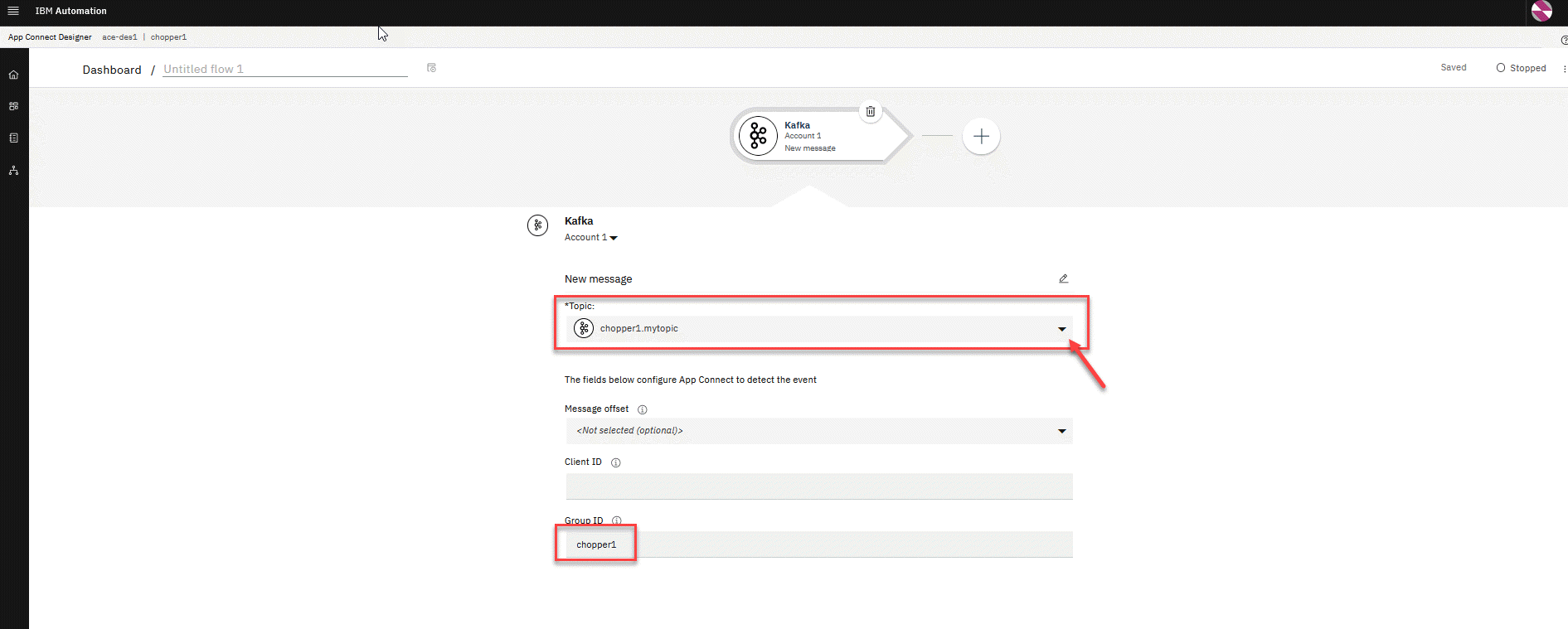Show info for Group ID
The image size is (1568, 629).
pyautogui.click(x=616, y=520)
